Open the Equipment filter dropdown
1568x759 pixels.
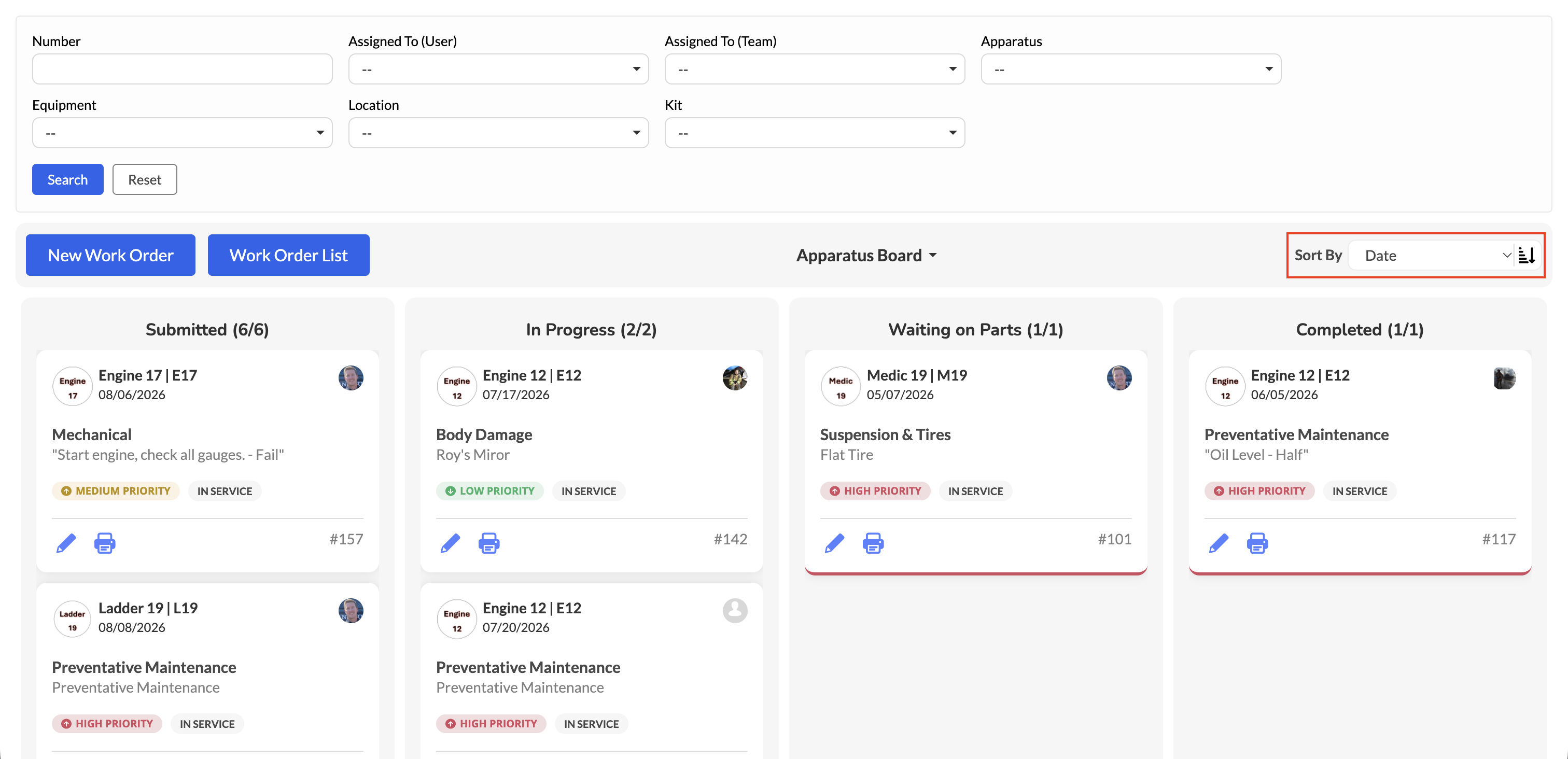(182, 133)
